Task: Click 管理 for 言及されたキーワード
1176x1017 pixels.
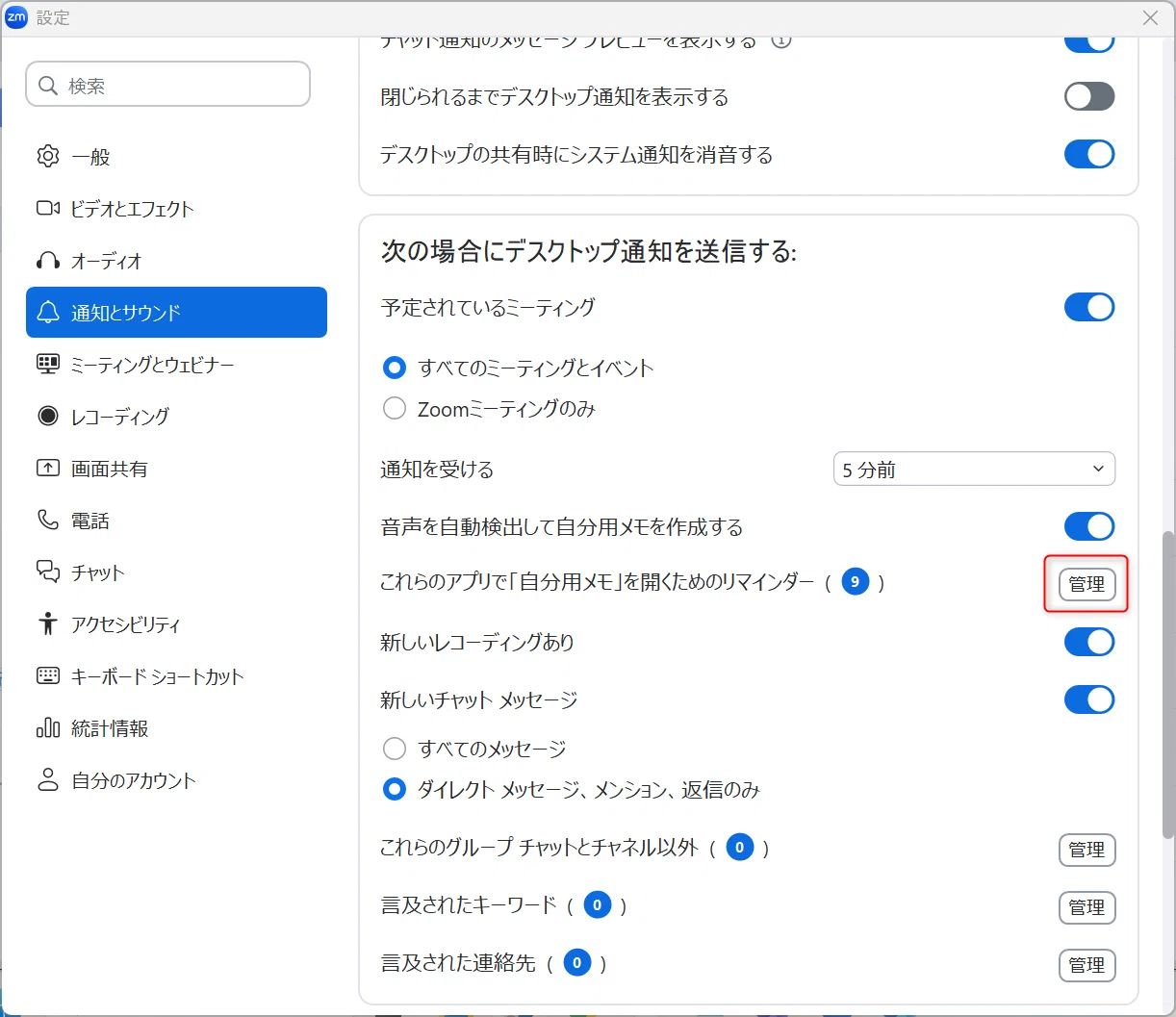Action: coord(1087,907)
